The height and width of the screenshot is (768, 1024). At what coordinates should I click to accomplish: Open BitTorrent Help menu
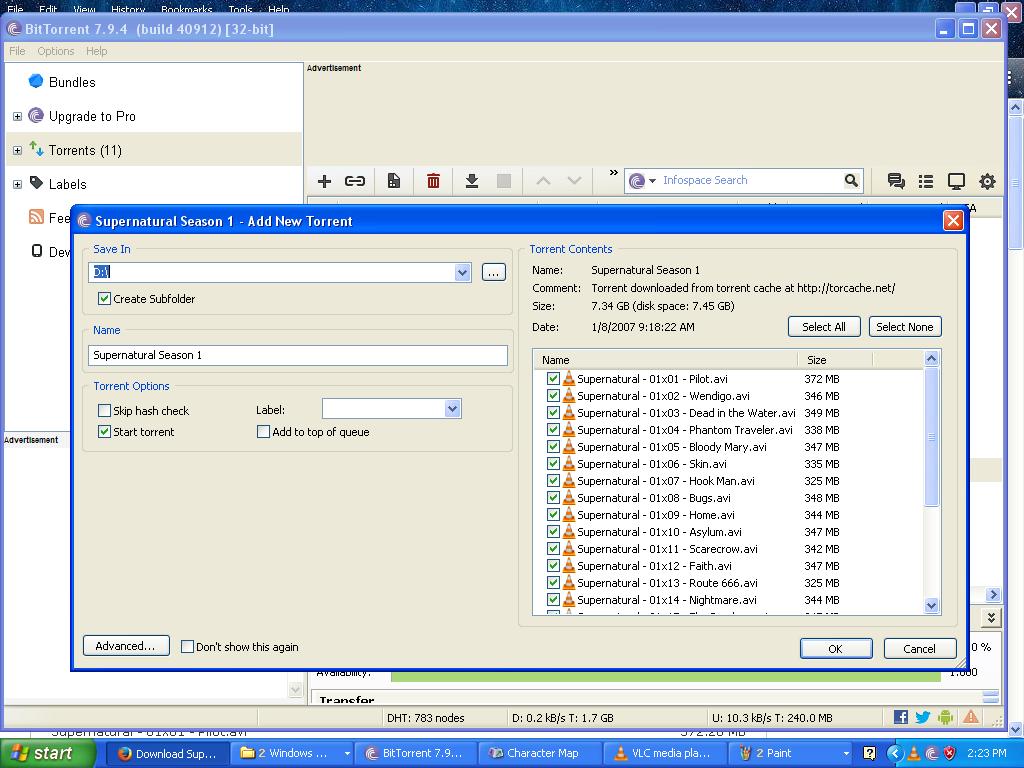(97, 51)
